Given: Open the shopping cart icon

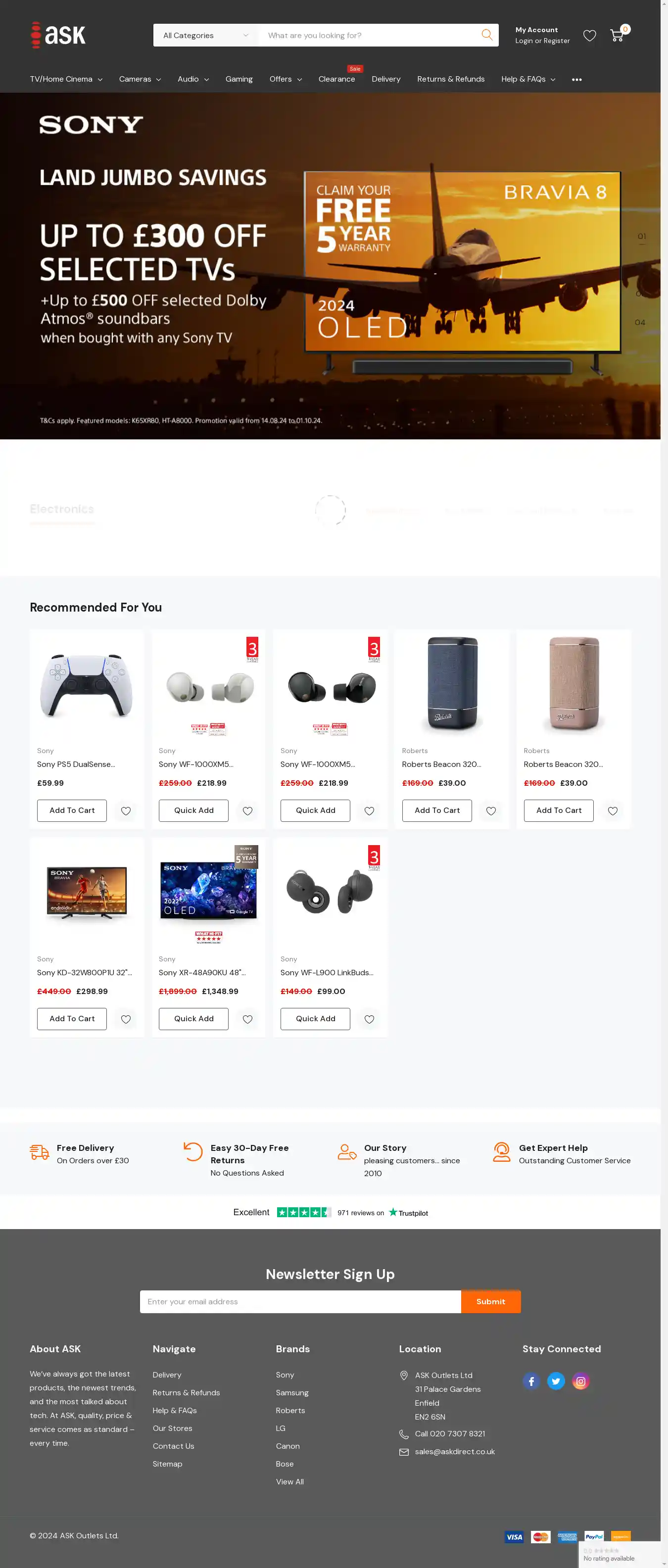Looking at the screenshot, I should (x=617, y=35).
